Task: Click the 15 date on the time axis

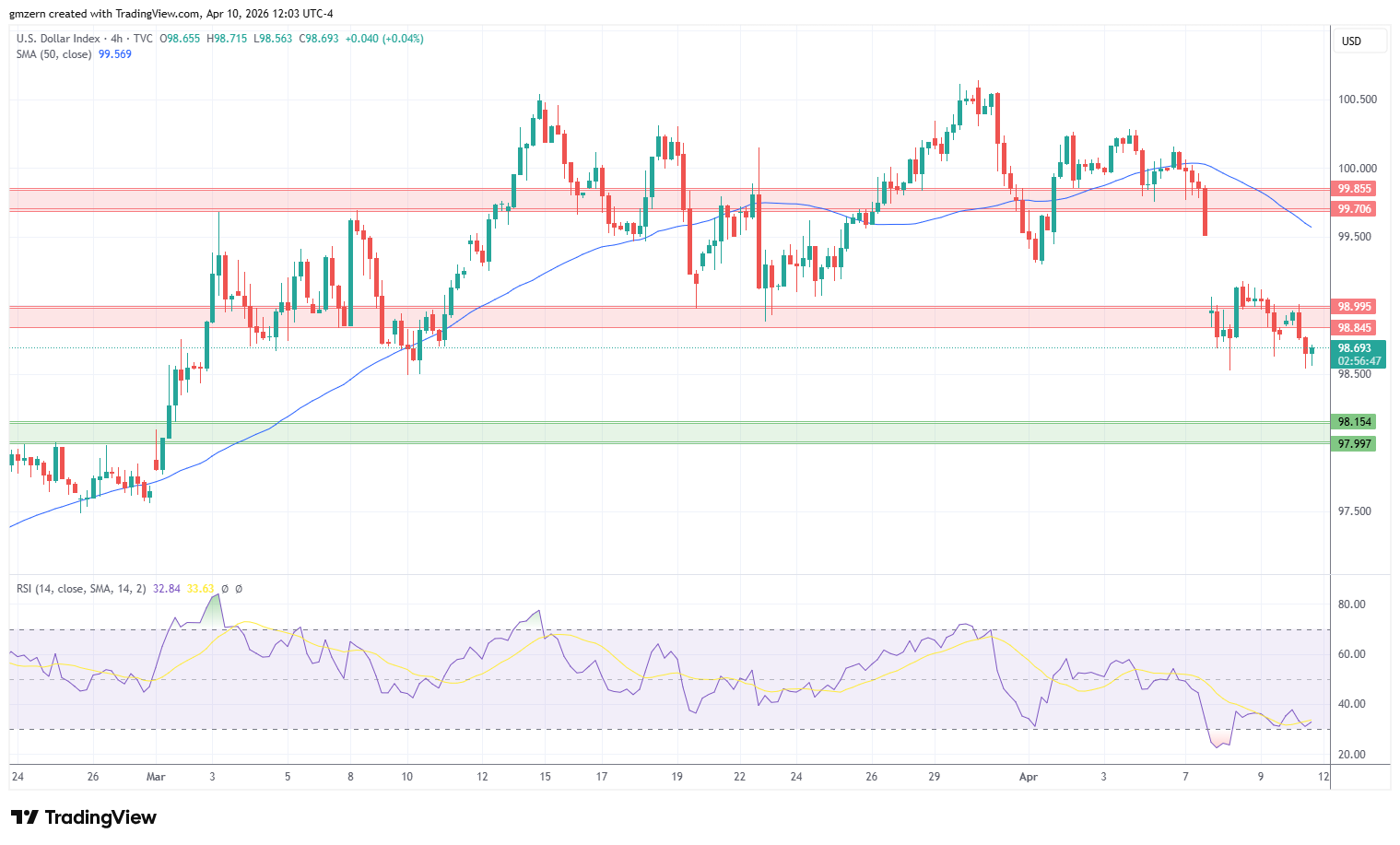Action: coord(545,777)
